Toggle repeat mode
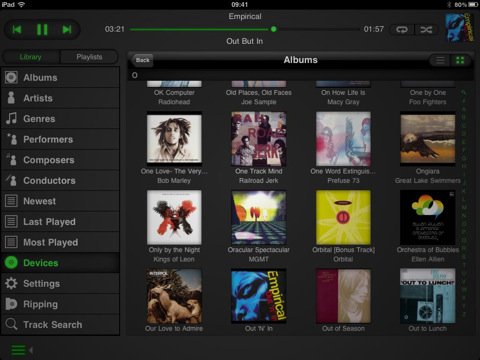Screen dimensions: 480x360 pyautogui.click(x=402, y=30)
